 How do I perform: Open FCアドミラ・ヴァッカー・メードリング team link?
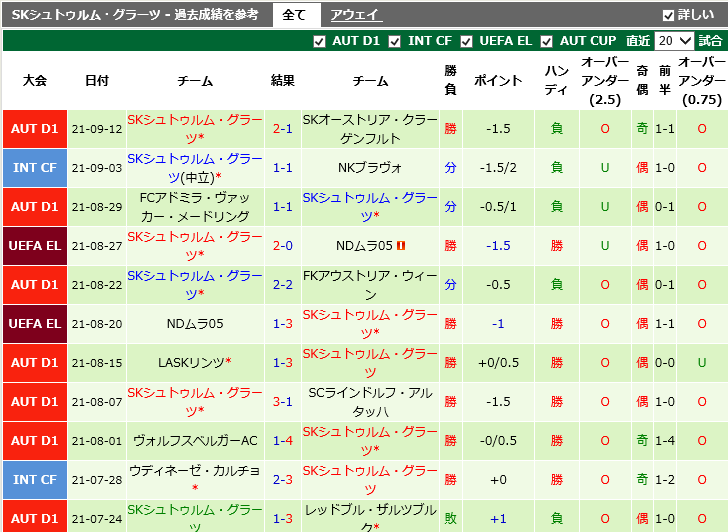point(195,207)
